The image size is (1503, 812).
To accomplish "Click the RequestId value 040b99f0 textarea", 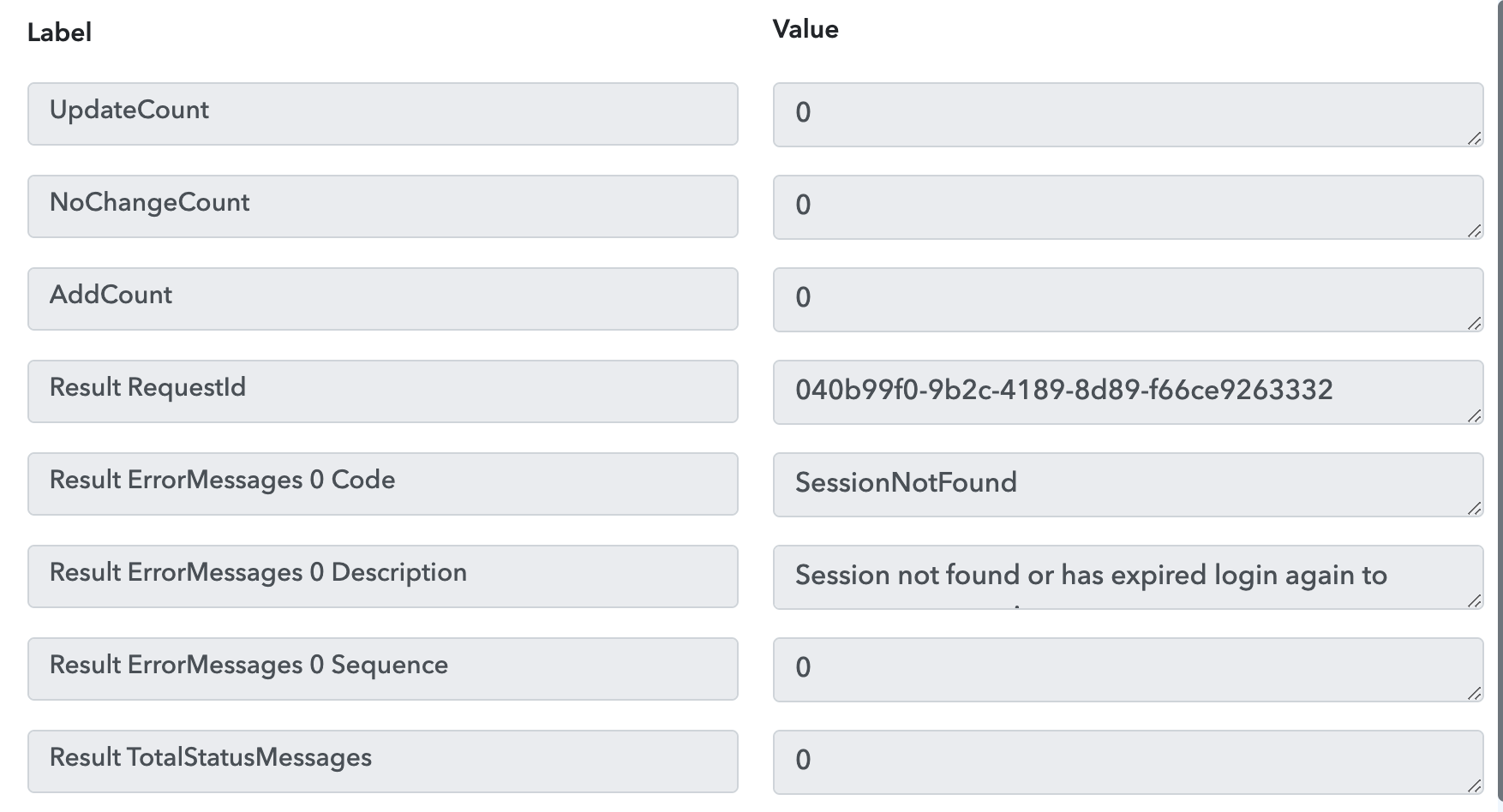I will 1128,392.
